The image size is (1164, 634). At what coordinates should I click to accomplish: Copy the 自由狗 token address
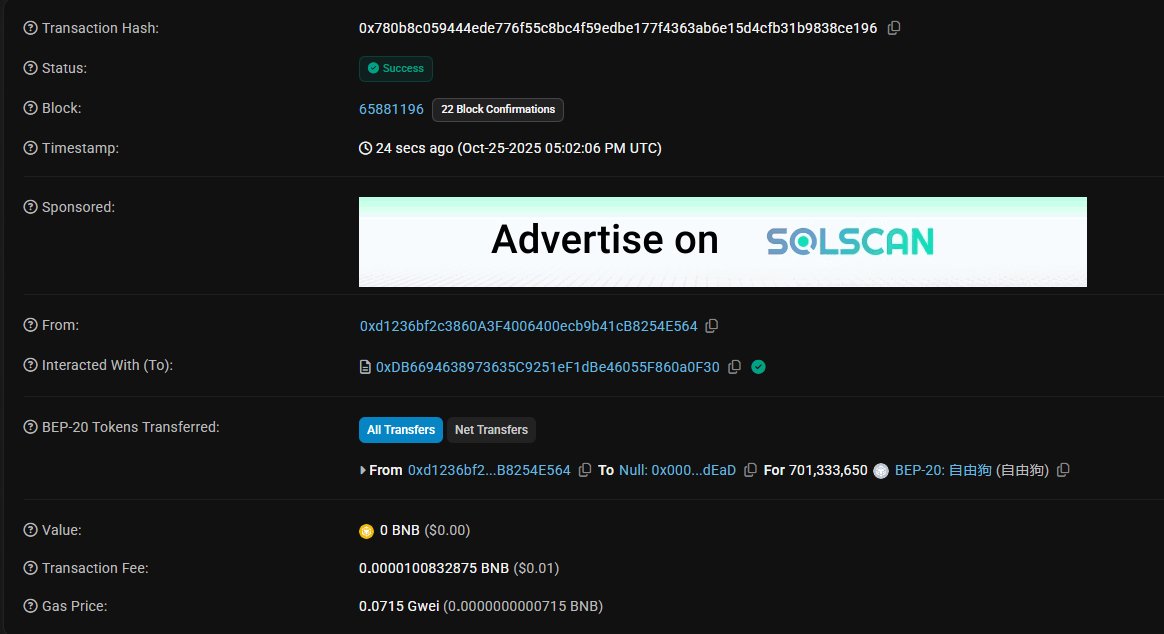[x=1063, y=470]
